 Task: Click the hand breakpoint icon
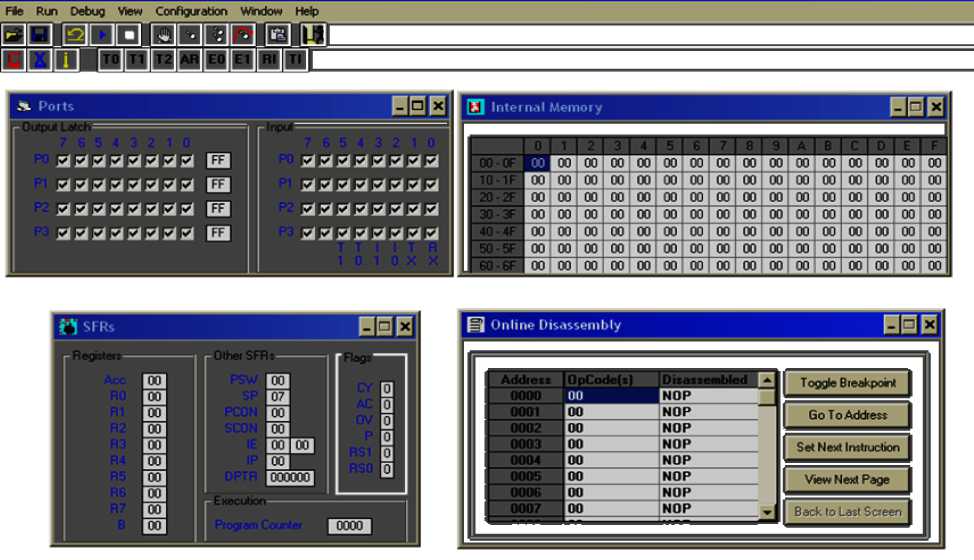[163, 35]
